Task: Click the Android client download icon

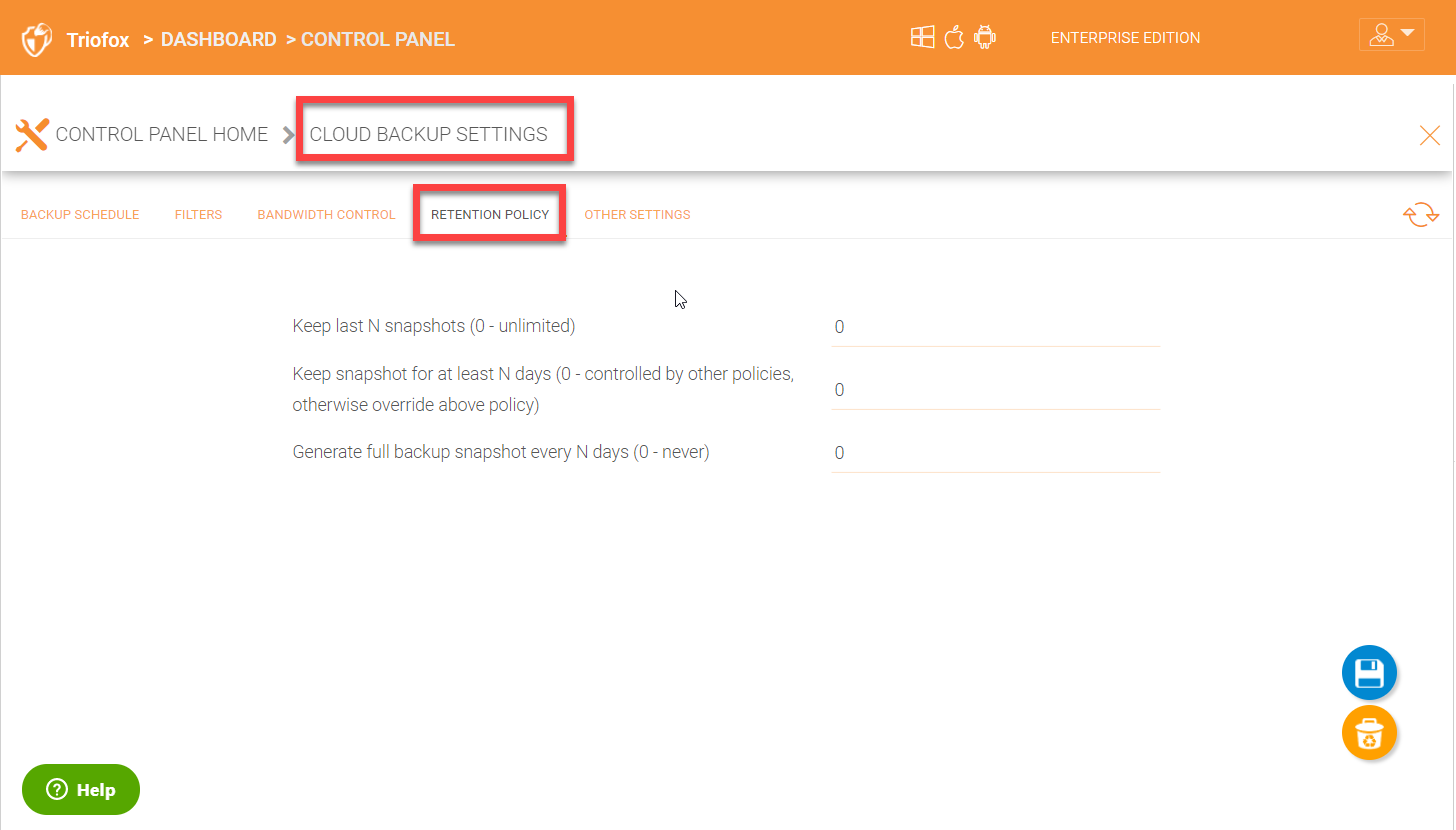Action: pyautogui.click(x=985, y=38)
